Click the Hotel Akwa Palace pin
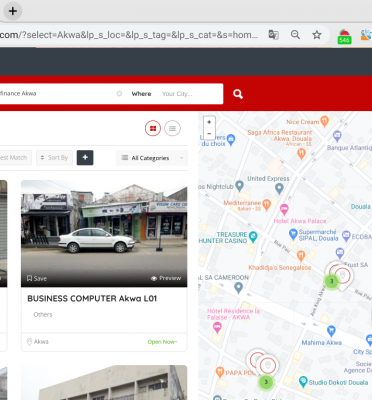The height and width of the screenshot is (400, 372). click(284, 210)
